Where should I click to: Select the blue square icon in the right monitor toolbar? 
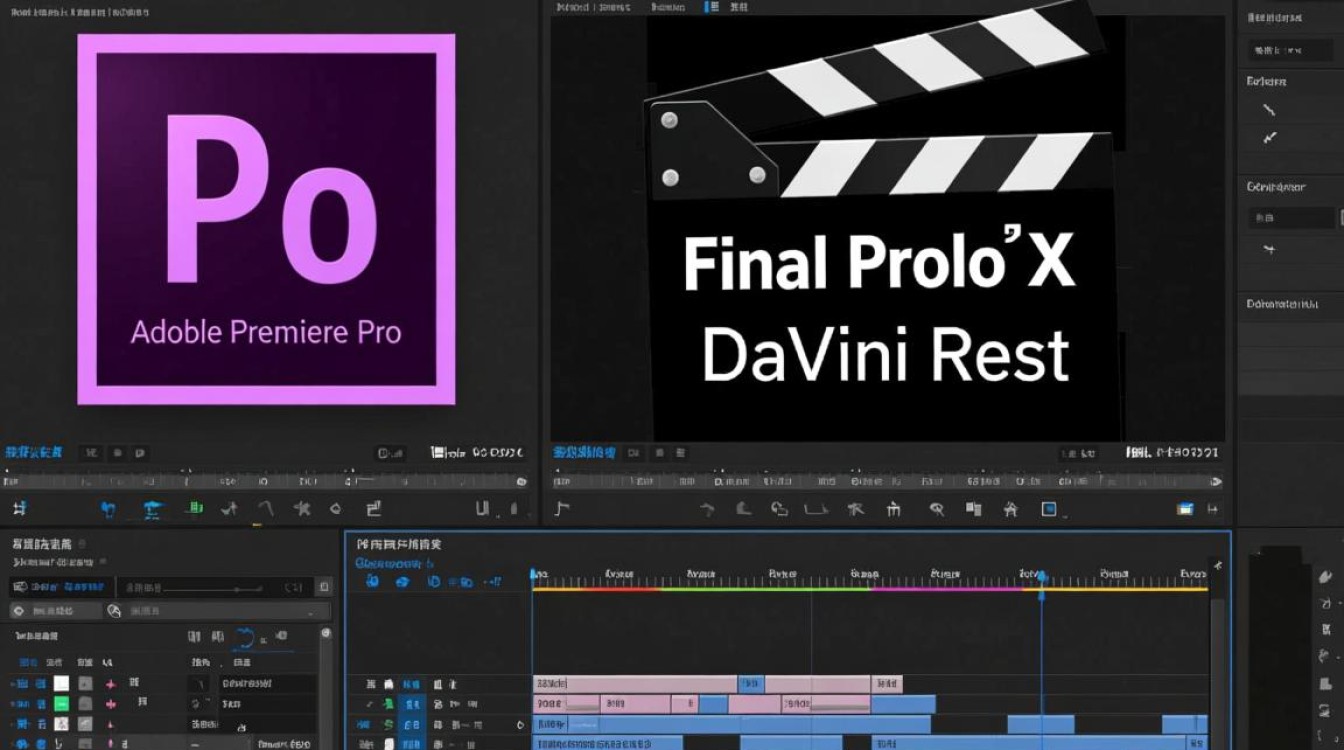pyautogui.click(x=1049, y=509)
